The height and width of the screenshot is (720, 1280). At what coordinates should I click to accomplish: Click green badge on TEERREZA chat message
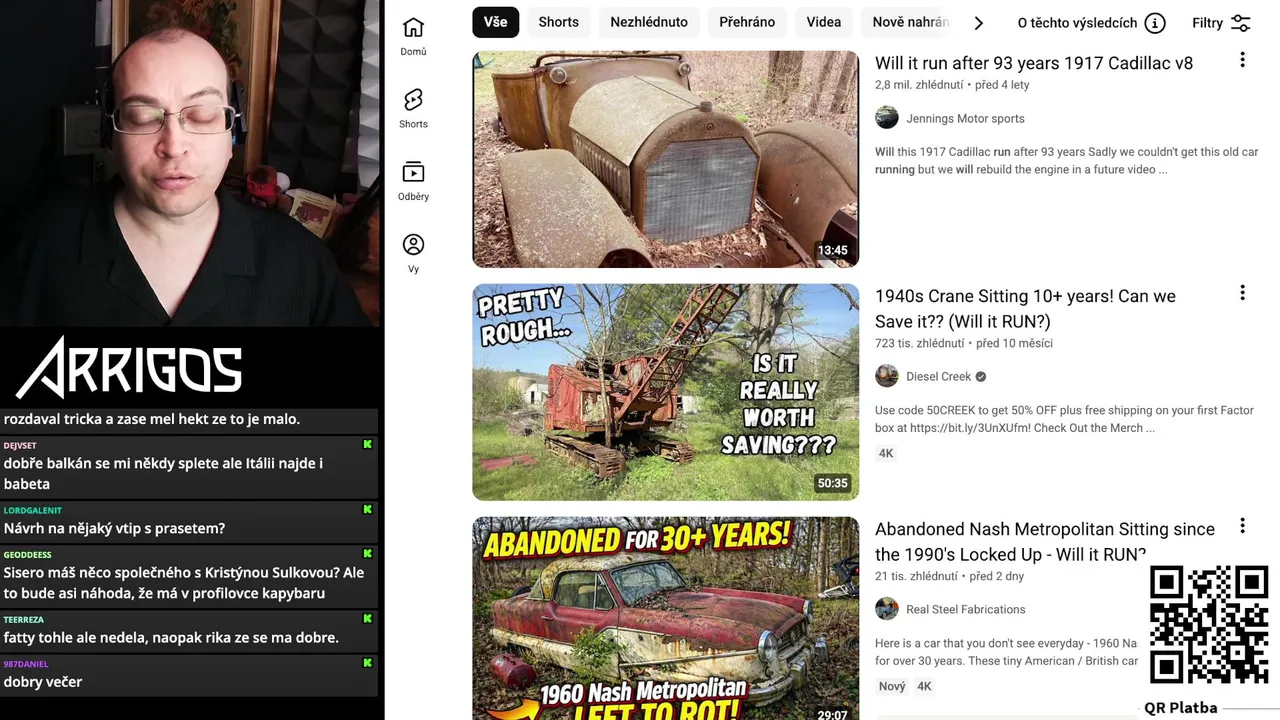coord(368,618)
